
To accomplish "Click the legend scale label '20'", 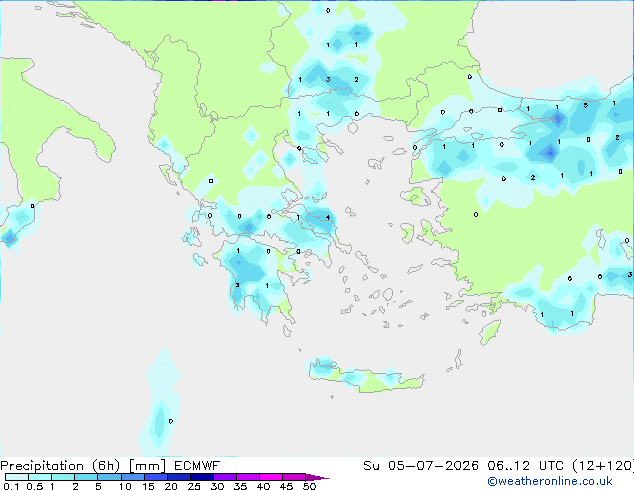I will coord(171,486).
